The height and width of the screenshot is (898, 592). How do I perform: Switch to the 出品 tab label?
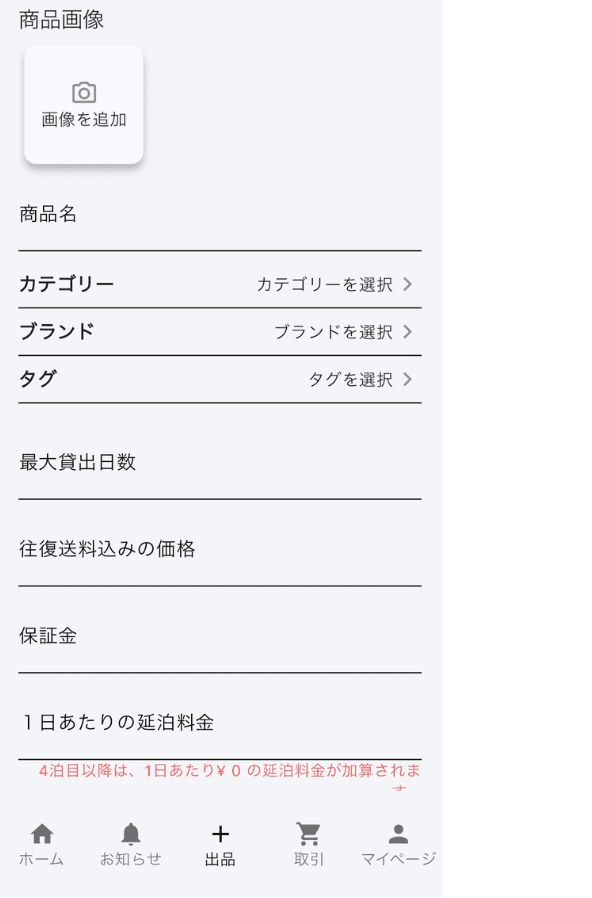[x=220, y=859]
